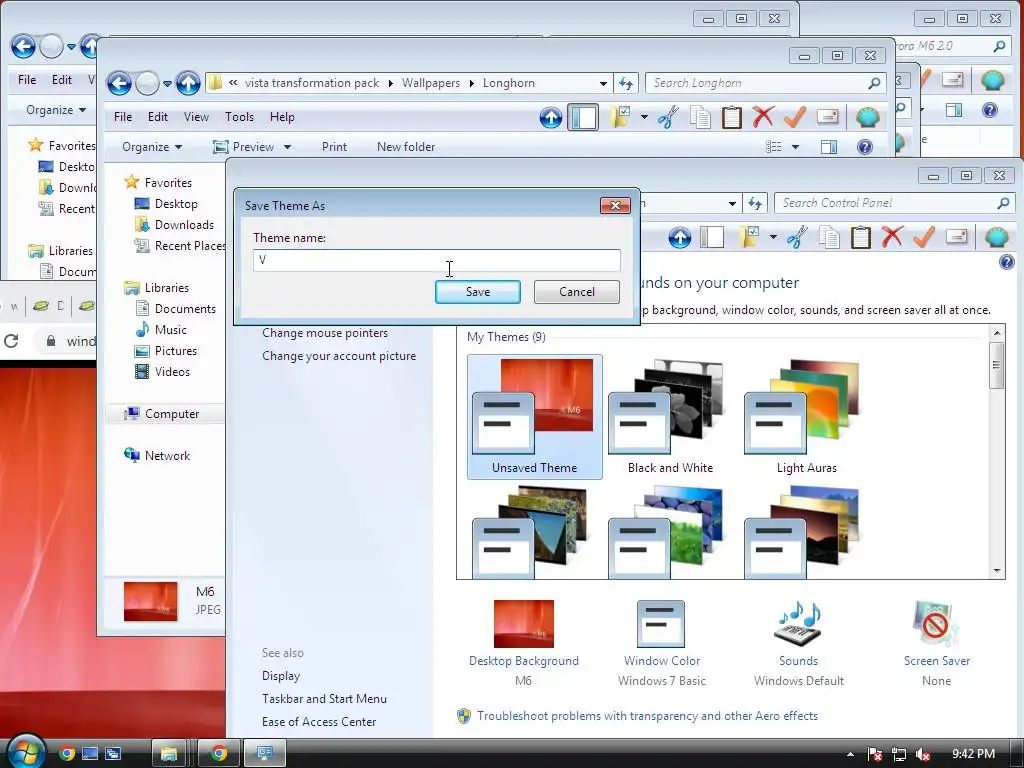Select the Unsaved Theme thumbnail

point(534,417)
